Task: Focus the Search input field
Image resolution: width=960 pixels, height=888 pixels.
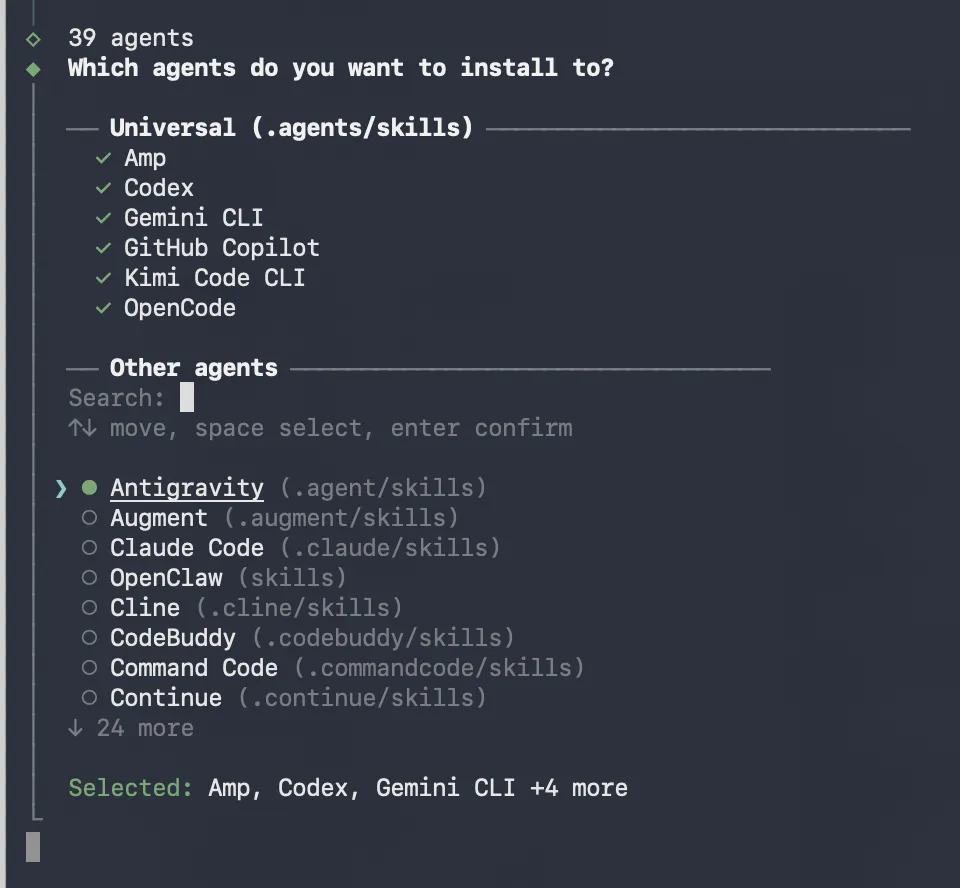Action: click(x=187, y=398)
